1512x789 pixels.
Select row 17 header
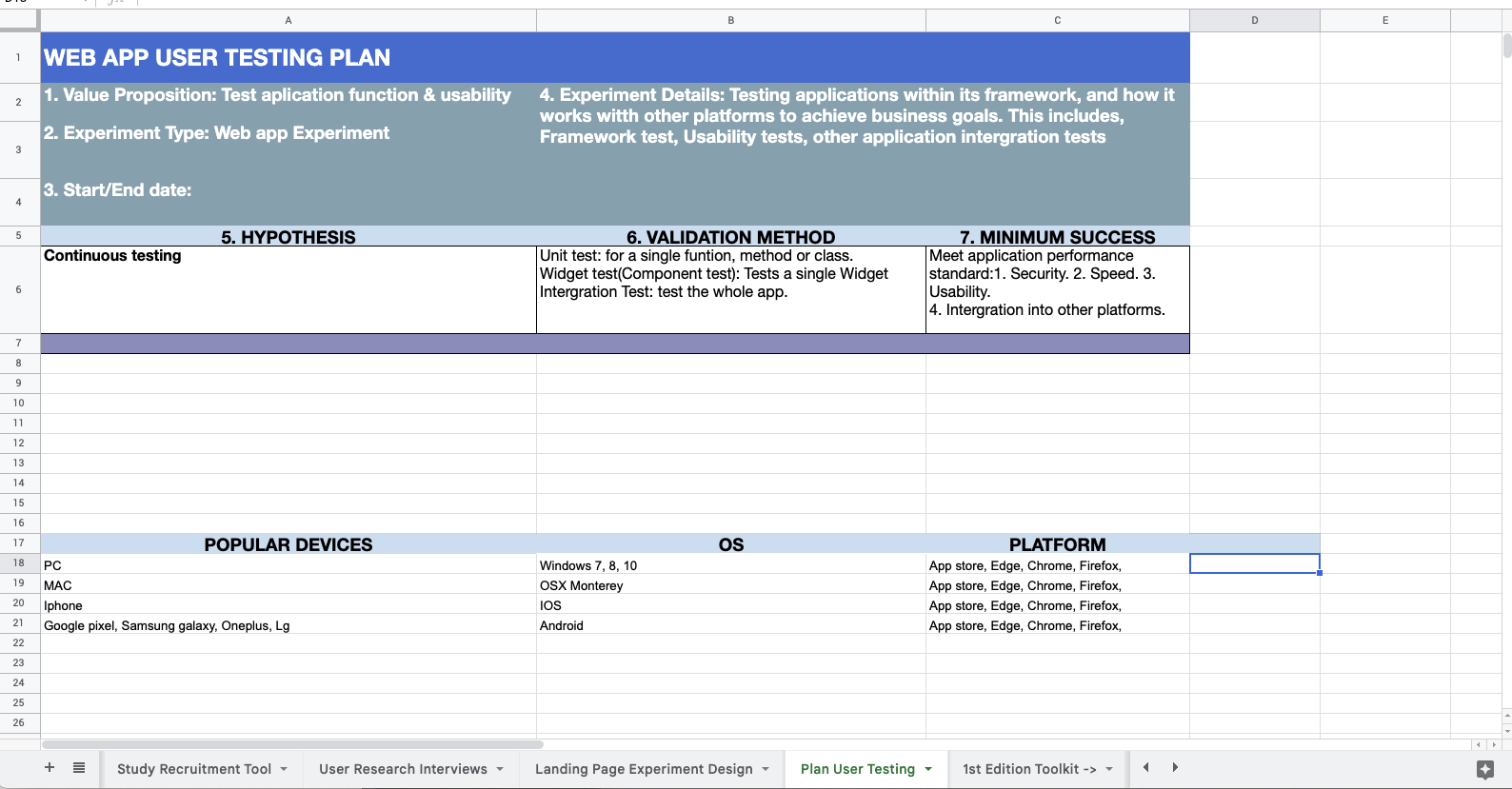(19, 543)
